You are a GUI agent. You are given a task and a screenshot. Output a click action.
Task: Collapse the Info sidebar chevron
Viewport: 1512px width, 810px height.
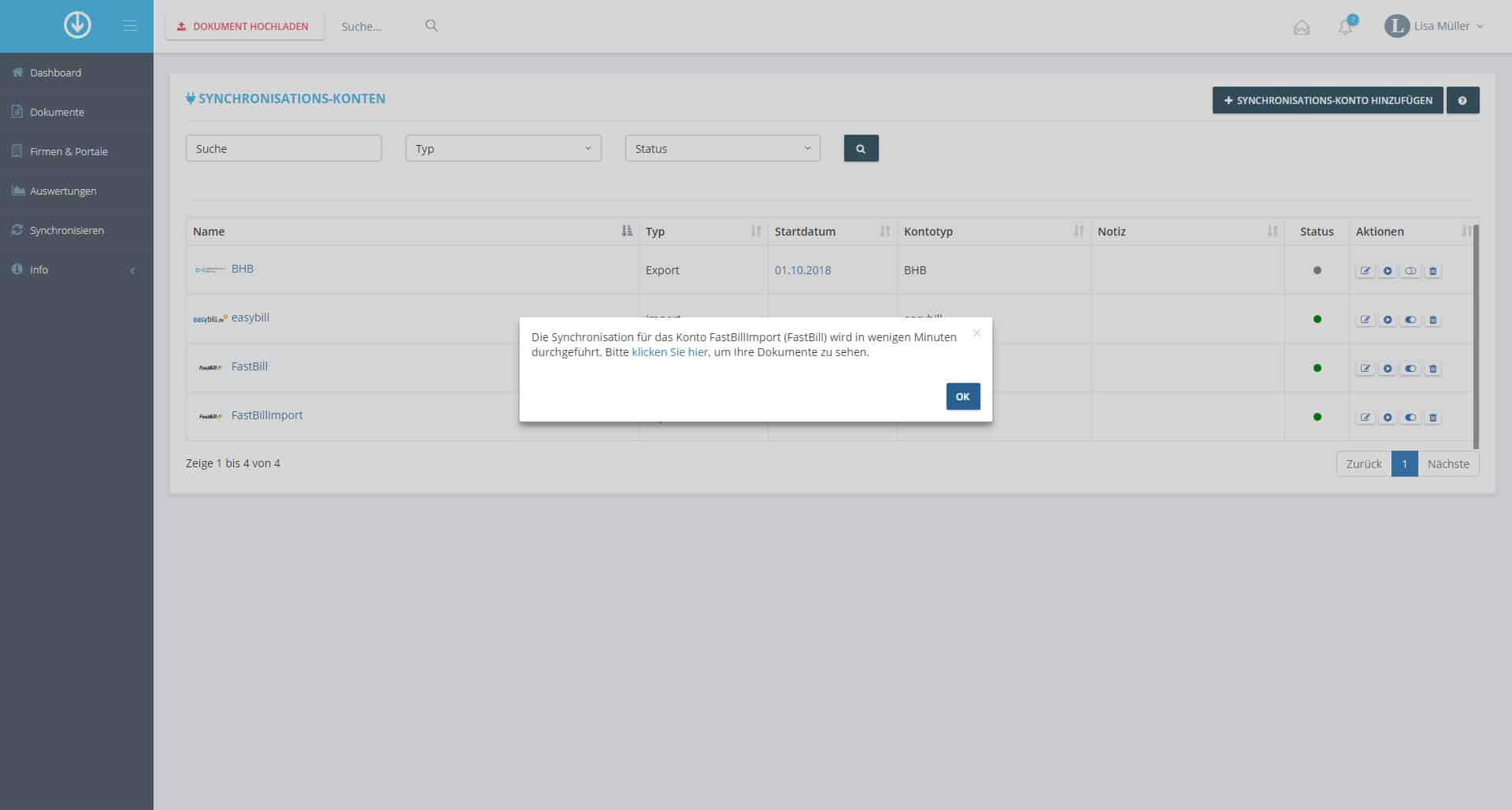[132, 270]
